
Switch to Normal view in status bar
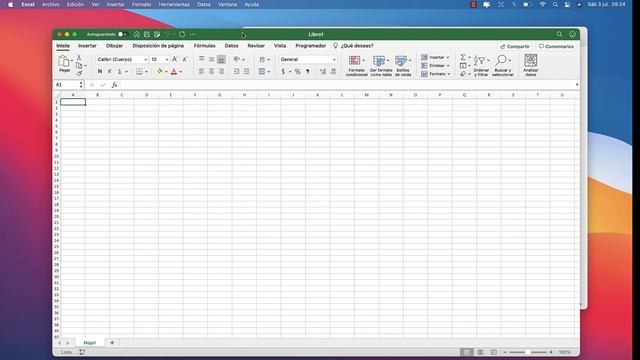click(467, 352)
